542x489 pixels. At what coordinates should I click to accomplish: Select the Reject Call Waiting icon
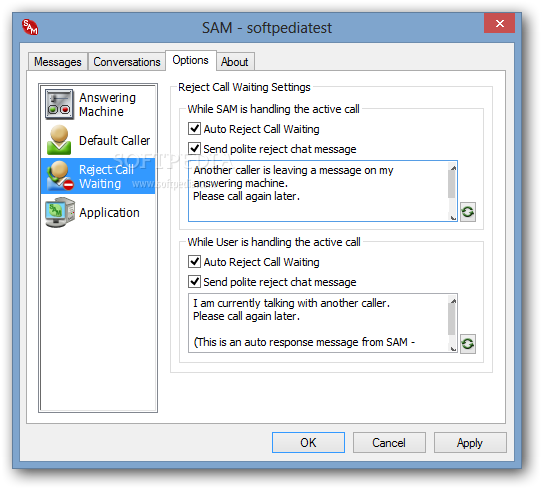[60, 176]
